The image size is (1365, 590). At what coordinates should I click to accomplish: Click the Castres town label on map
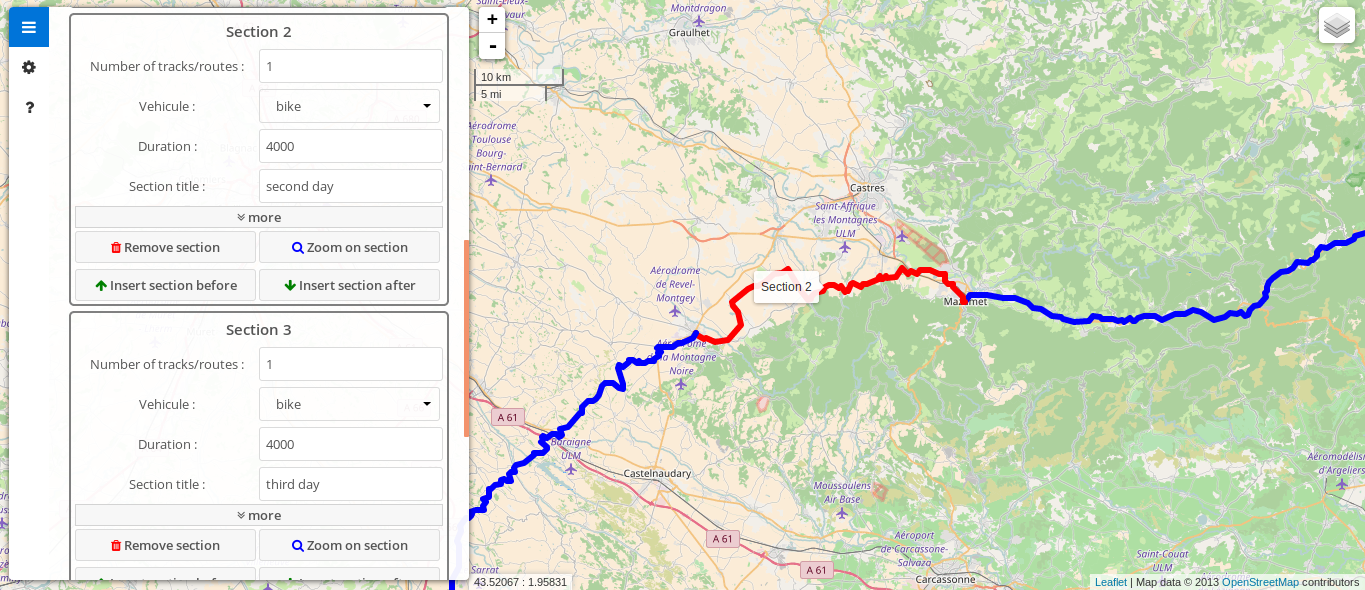[867, 188]
